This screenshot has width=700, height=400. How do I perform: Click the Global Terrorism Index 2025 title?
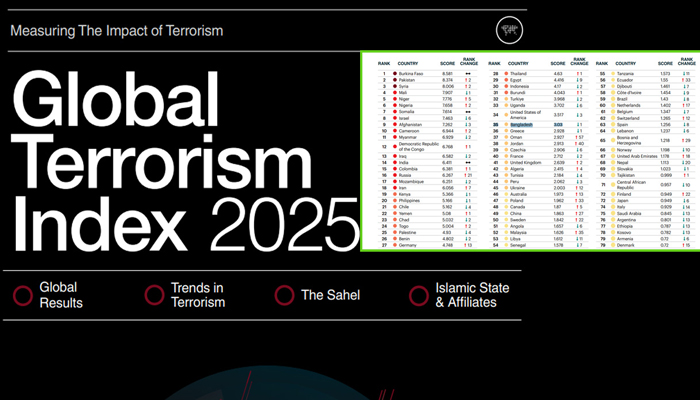click(x=180, y=160)
